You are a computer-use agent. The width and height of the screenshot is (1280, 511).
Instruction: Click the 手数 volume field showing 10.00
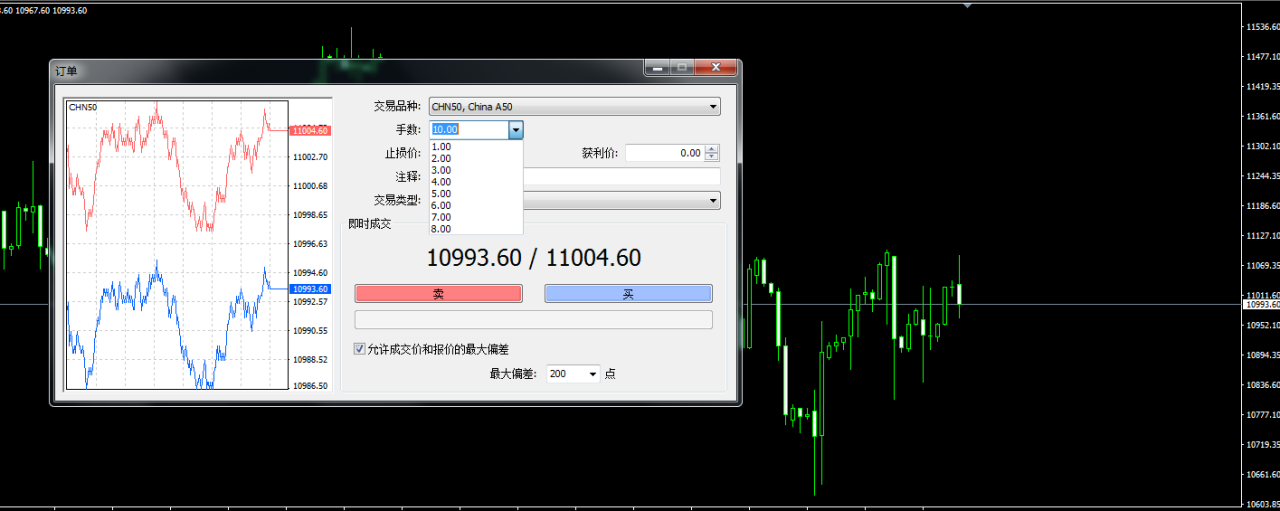pos(468,130)
